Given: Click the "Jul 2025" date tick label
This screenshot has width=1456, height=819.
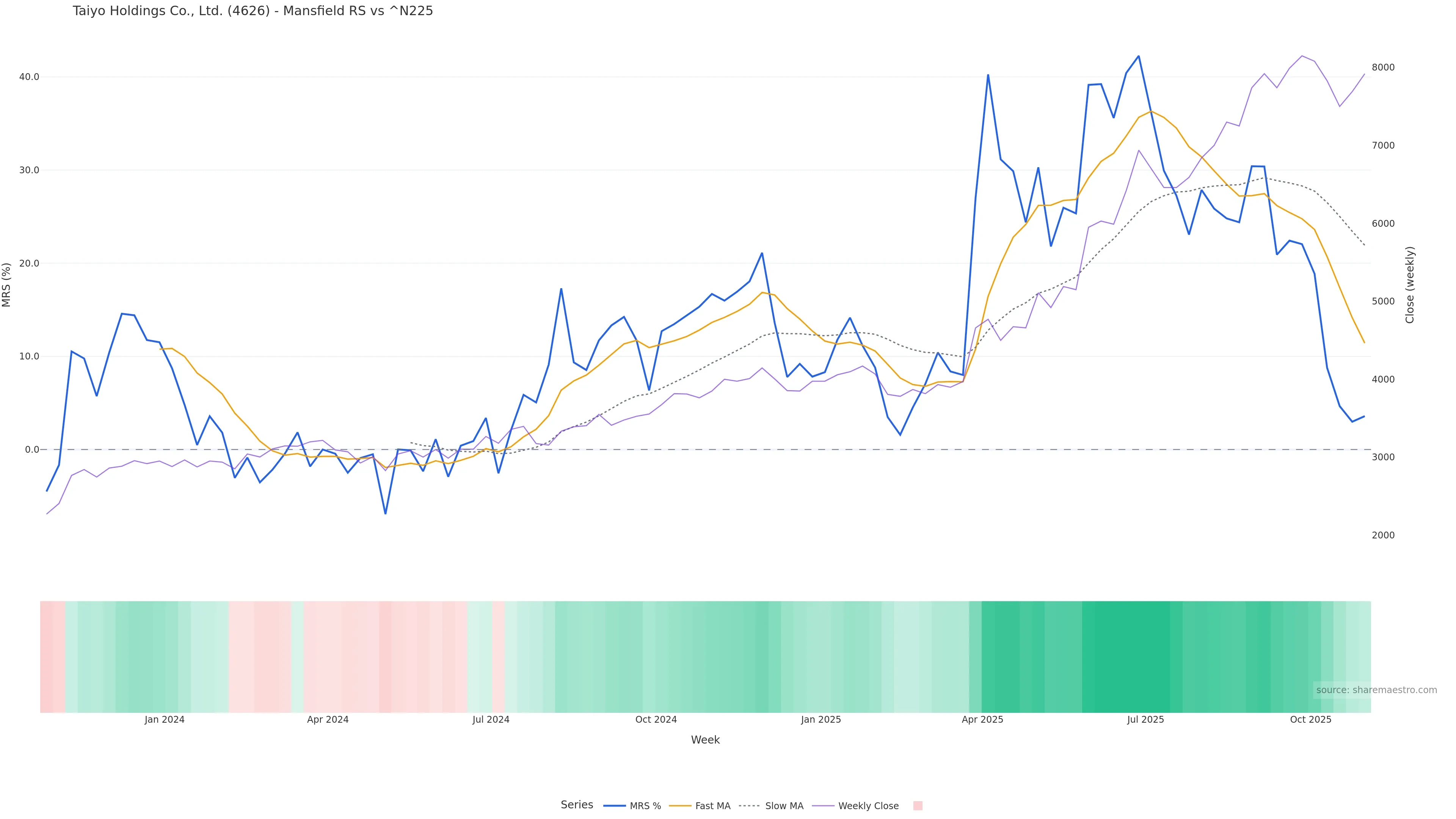Looking at the screenshot, I should coord(1145,720).
